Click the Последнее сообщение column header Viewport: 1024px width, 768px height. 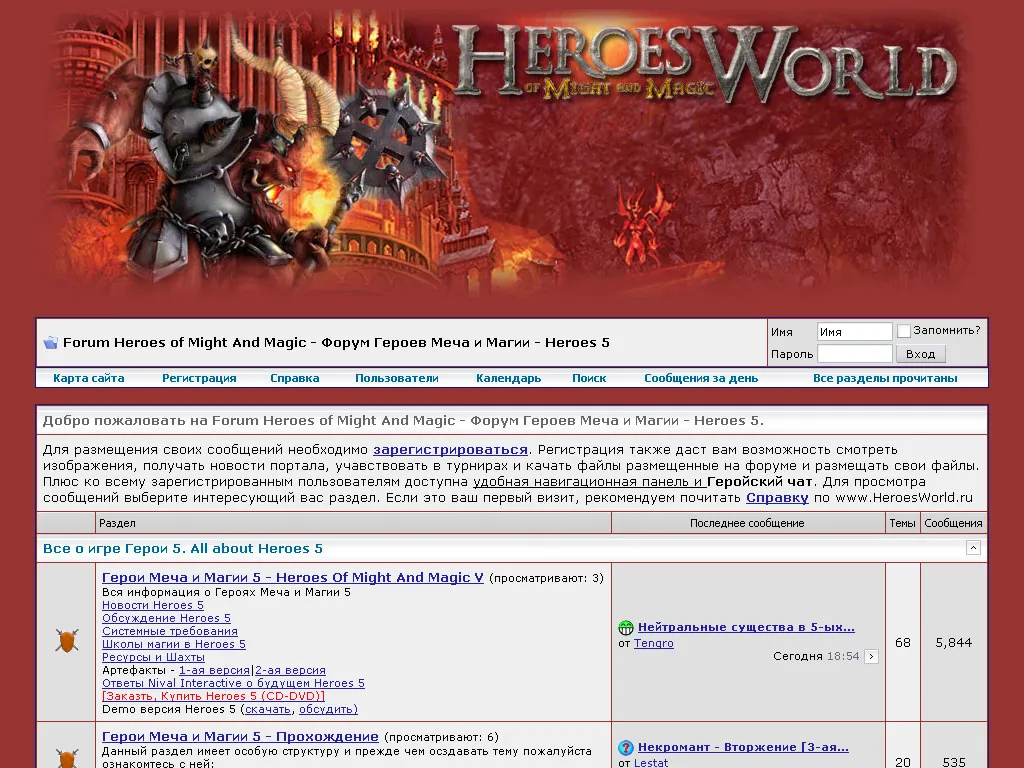(747, 523)
